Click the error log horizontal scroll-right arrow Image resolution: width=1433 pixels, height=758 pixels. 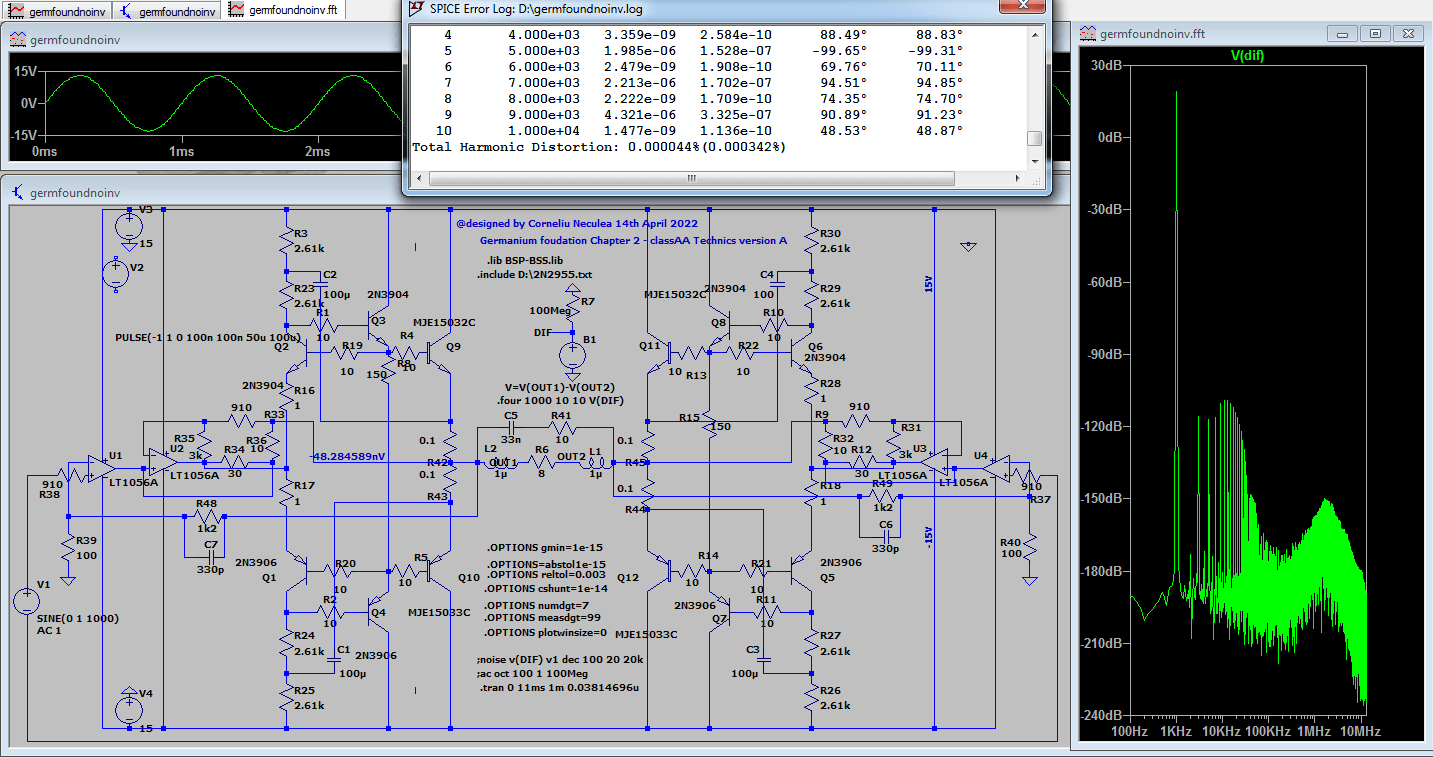[x=1018, y=177]
